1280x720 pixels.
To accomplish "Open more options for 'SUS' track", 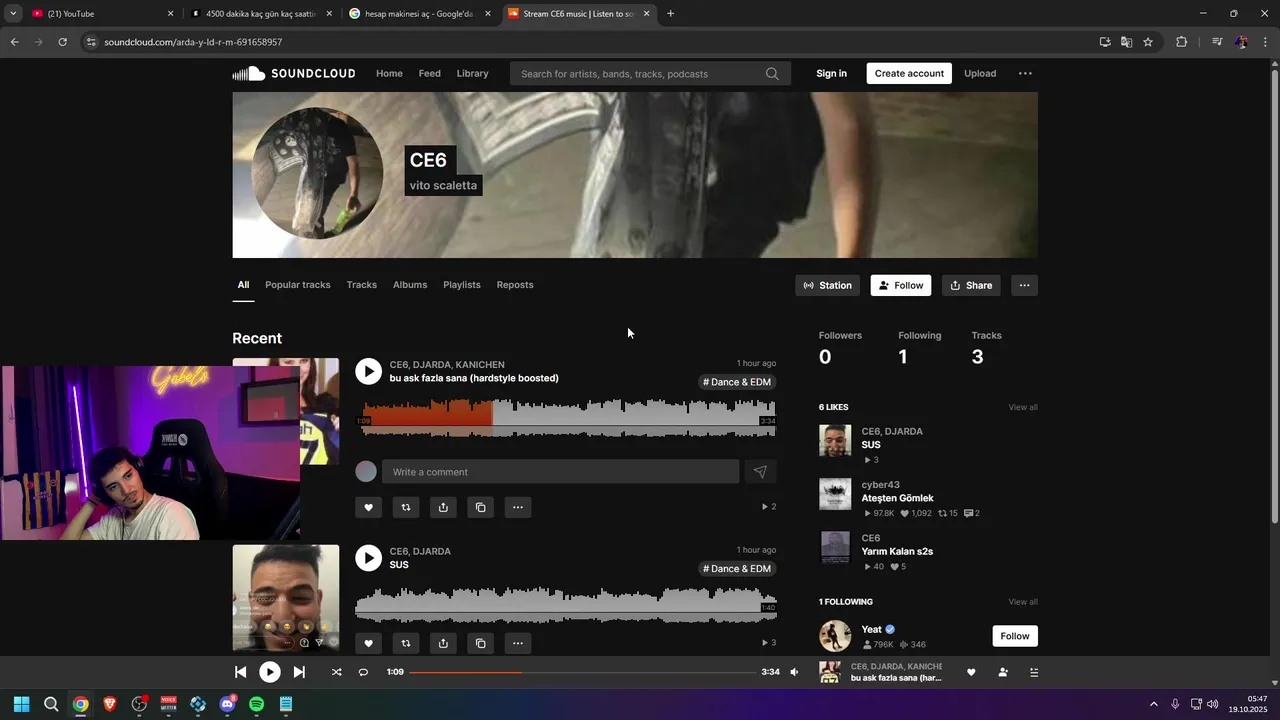I will pos(518,643).
